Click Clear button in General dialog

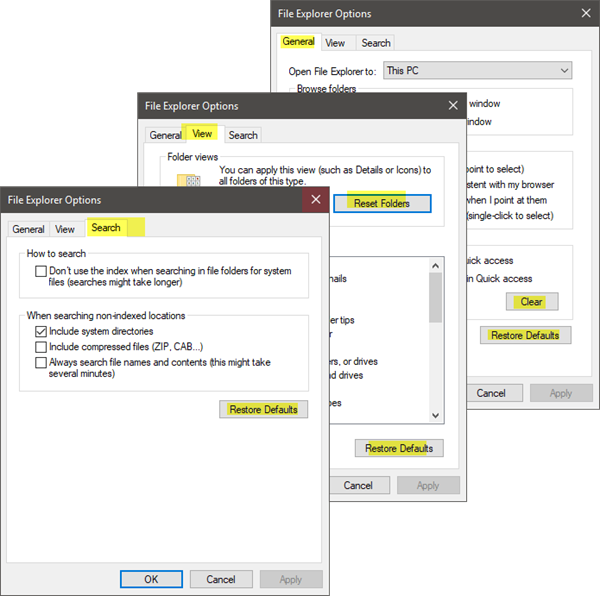click(x=532, y=301)
